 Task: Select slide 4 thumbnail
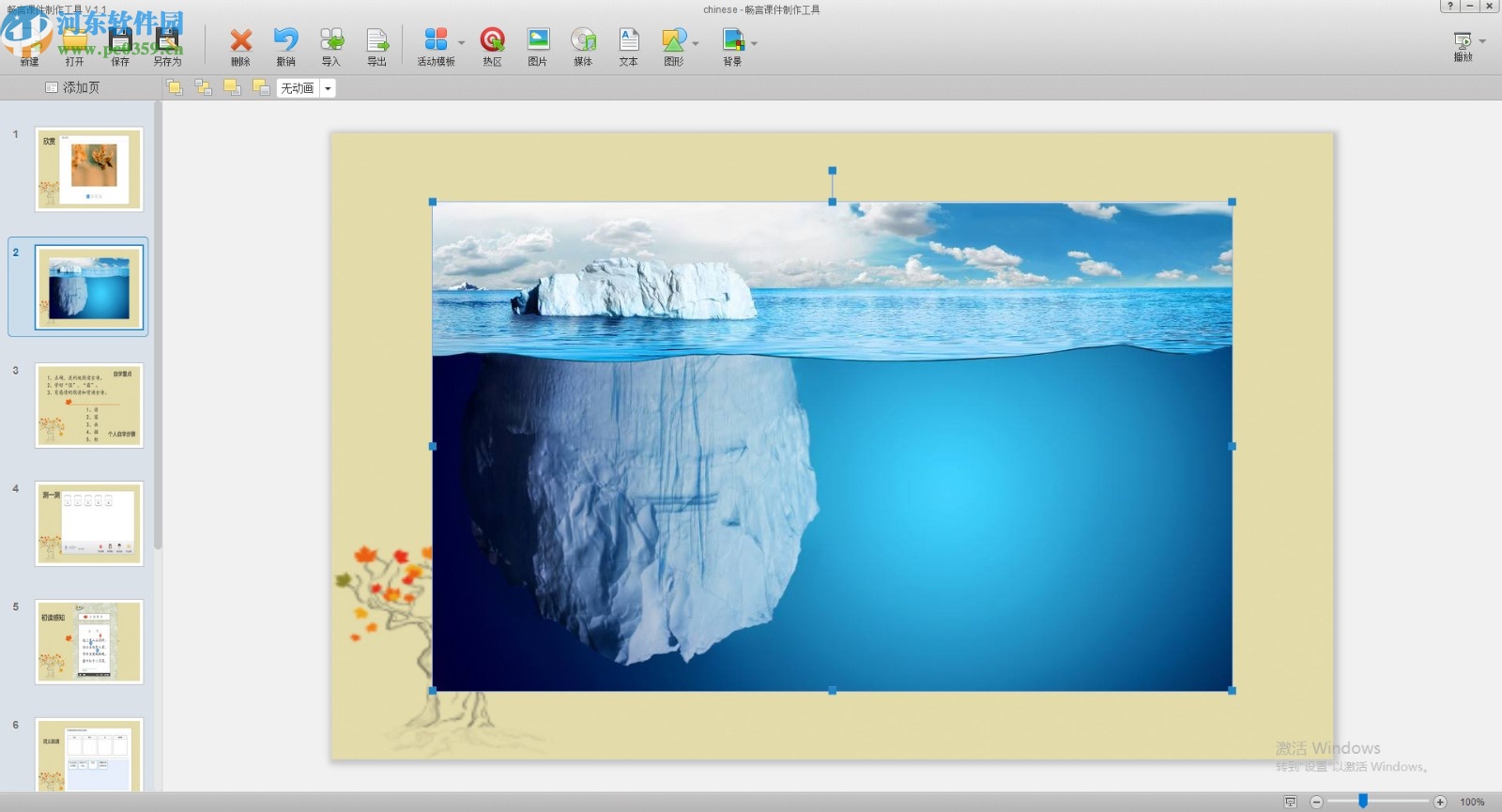(89, 524)
